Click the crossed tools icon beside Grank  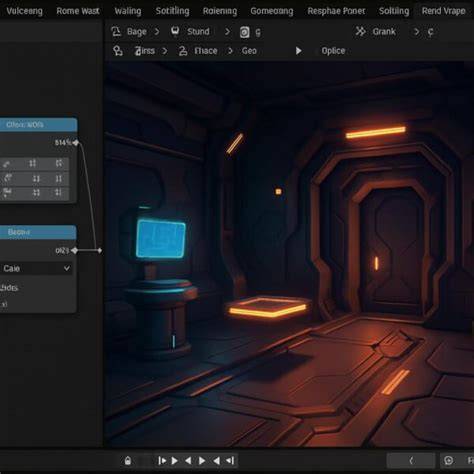(360, 31)
